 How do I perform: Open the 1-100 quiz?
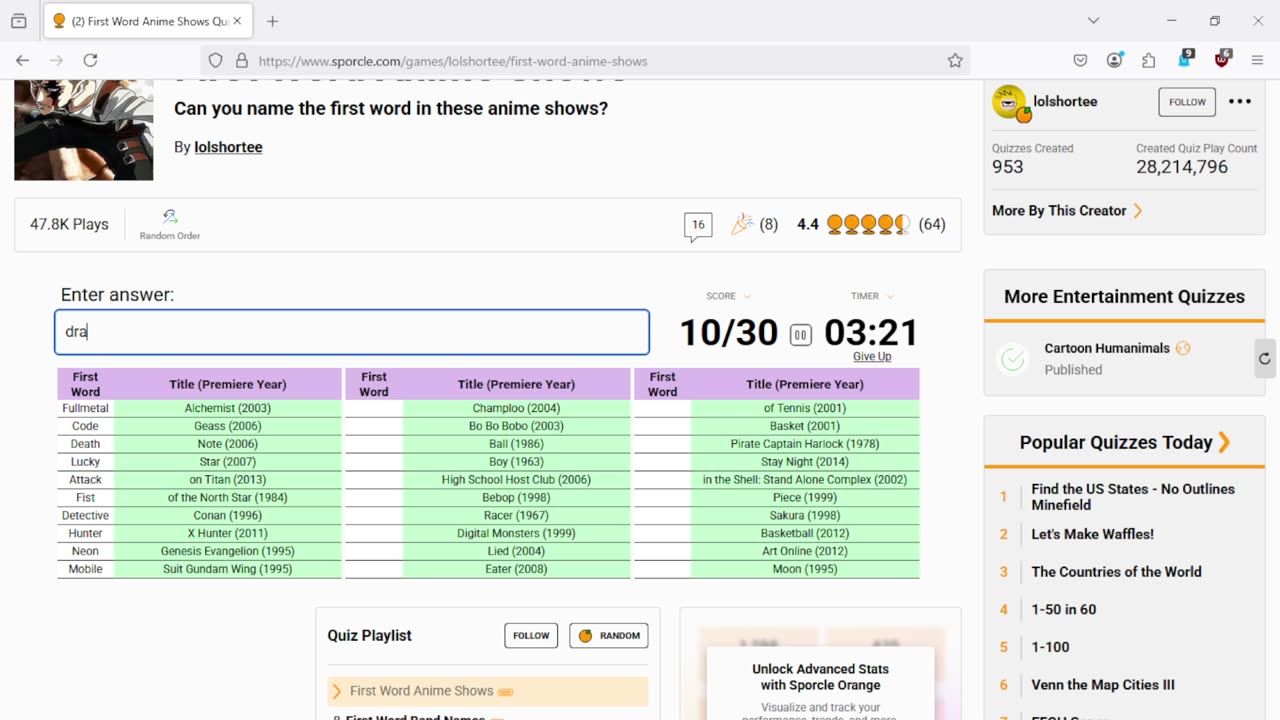tap(1051, 647)
